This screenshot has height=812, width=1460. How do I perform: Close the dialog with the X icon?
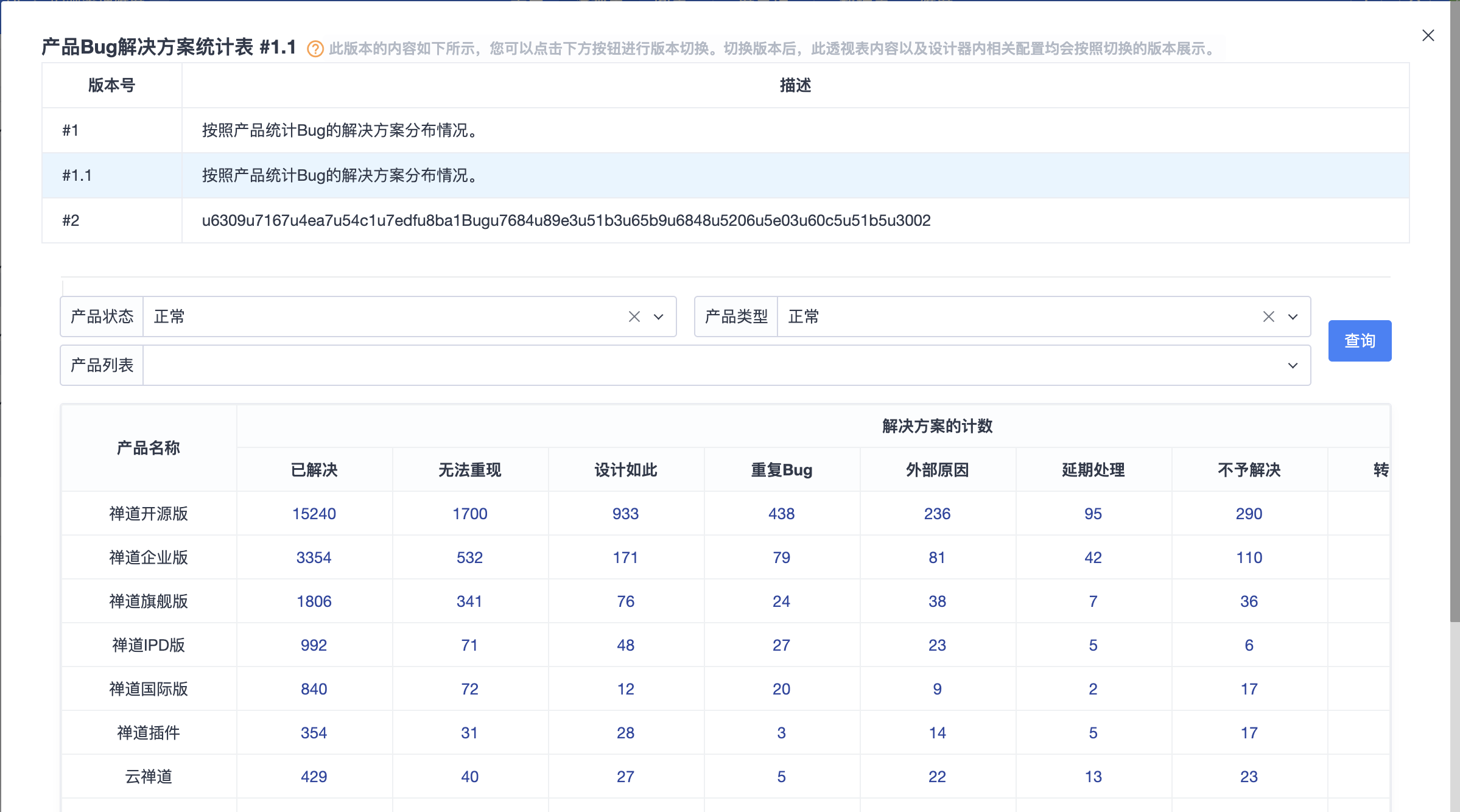pyautogui.click(x=1428, y=35)
